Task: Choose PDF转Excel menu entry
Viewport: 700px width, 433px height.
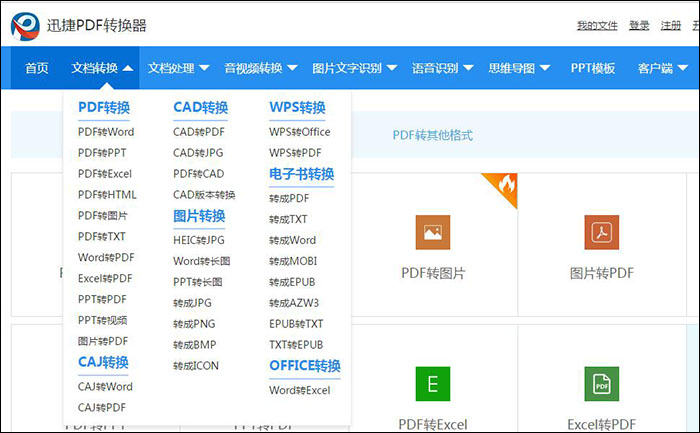Action: coord(105,174)
